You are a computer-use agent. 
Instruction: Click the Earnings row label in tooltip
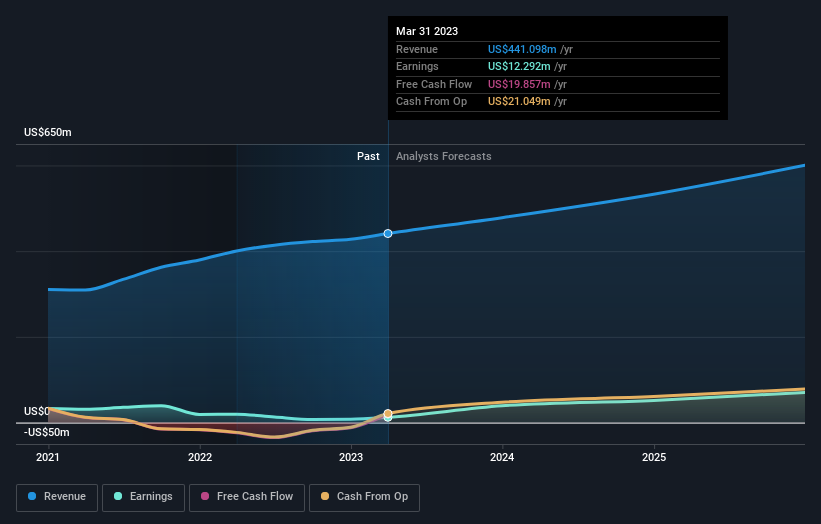pyautogui.click(x=417, y=66)
